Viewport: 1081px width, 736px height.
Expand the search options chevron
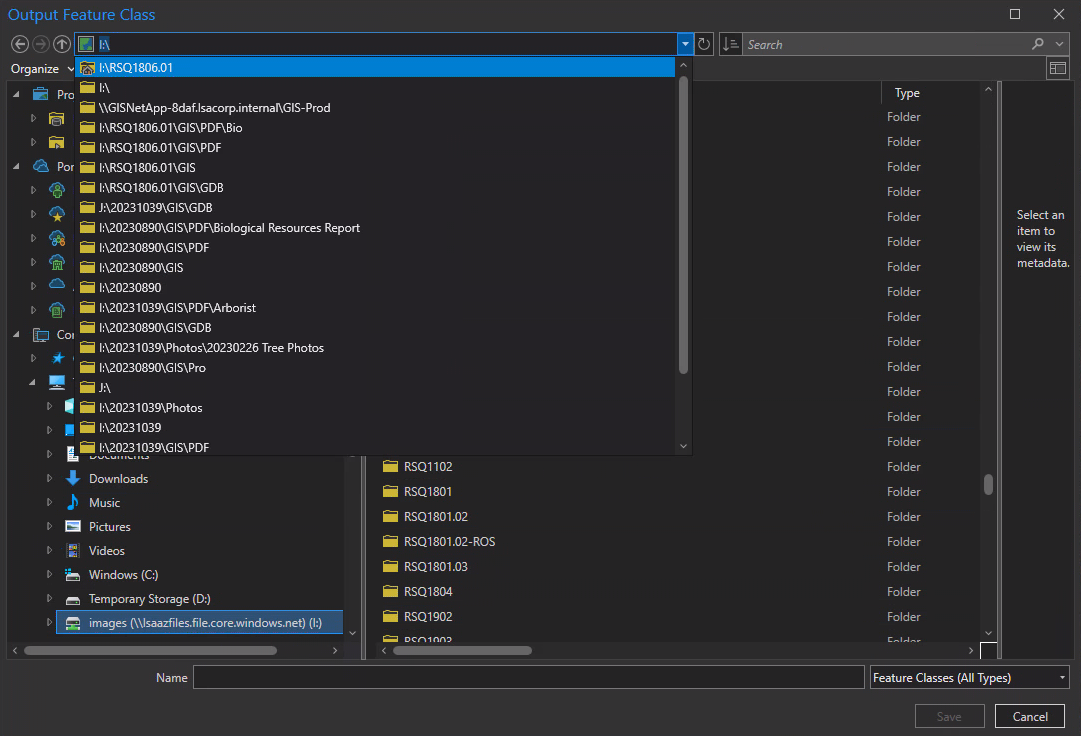point(1060,44)
